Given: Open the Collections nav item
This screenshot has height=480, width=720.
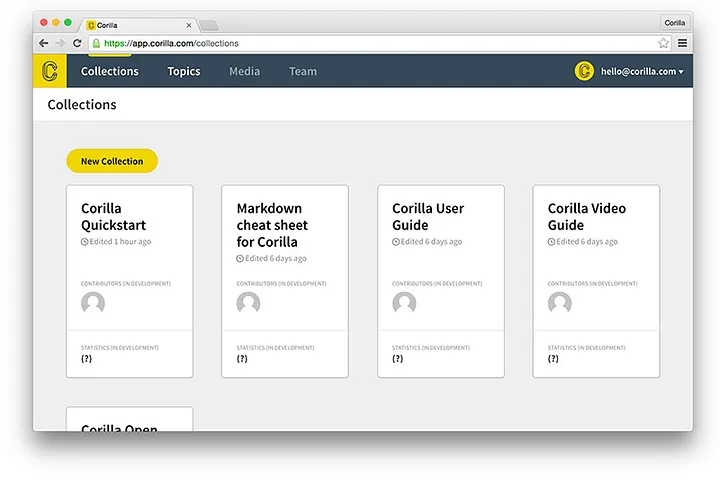Looking at the screenshot, I should (x=110, y=71).
